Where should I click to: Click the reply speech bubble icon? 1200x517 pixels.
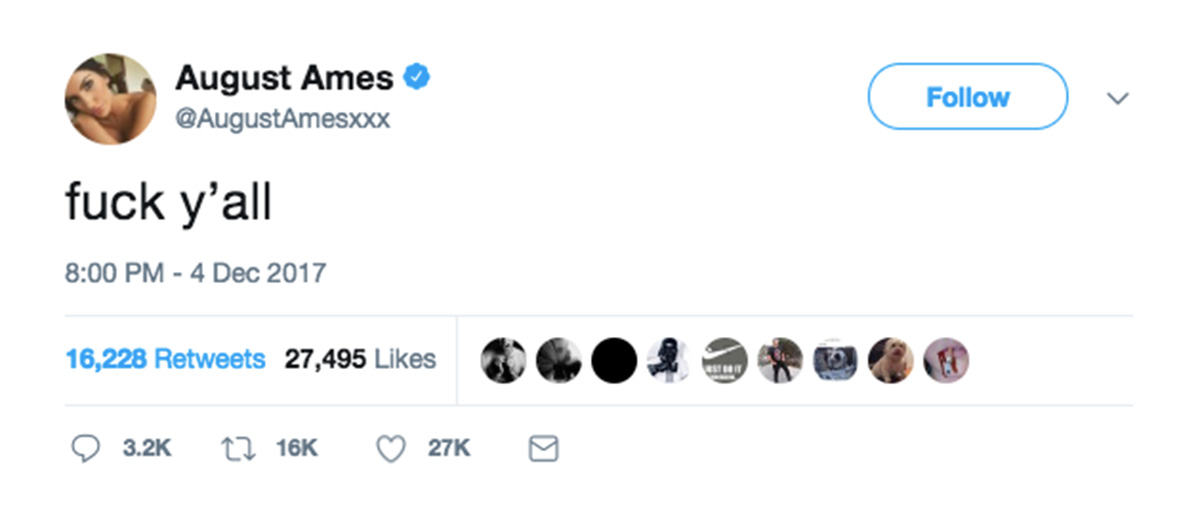(87, 449)
